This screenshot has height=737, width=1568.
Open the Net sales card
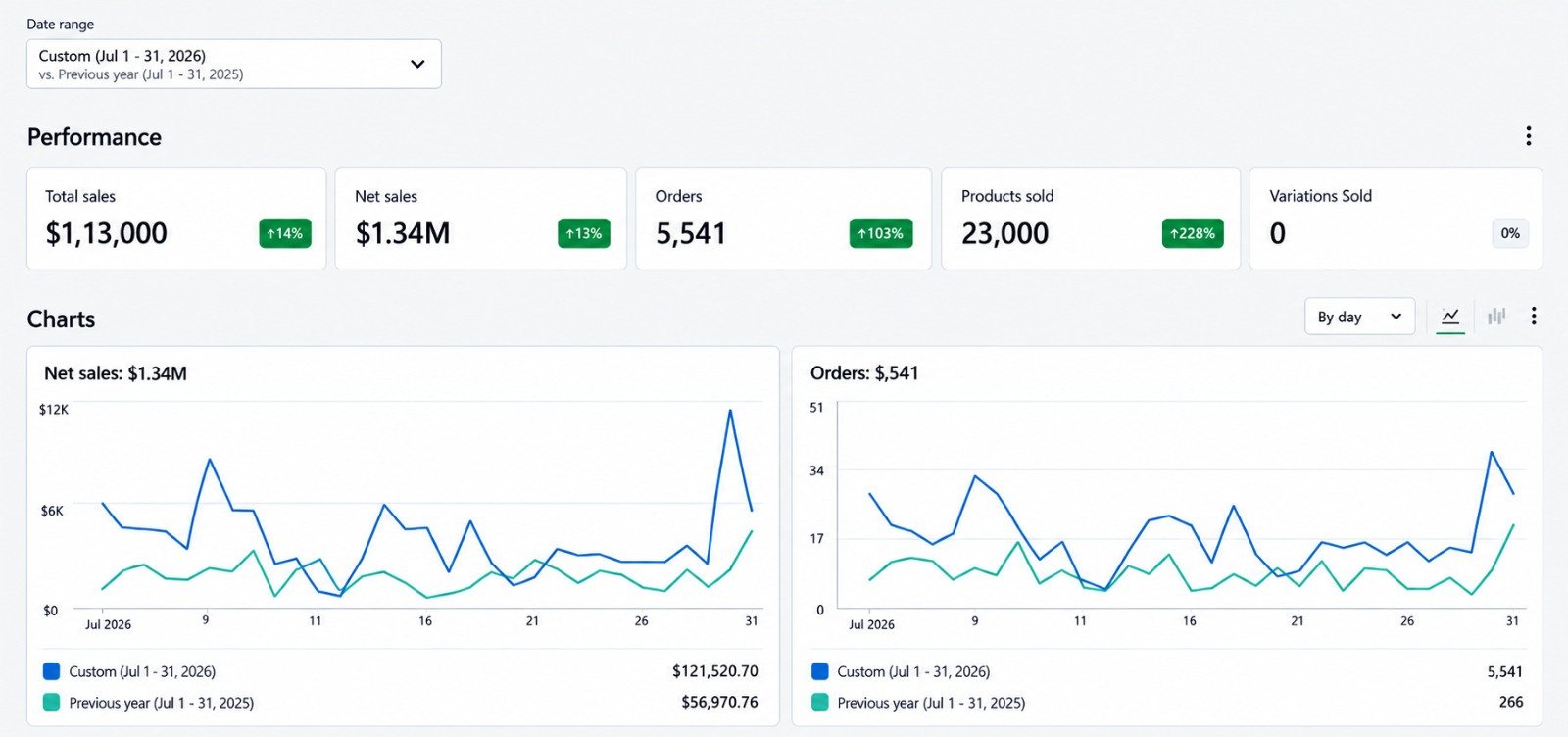(x=481, y=219)
